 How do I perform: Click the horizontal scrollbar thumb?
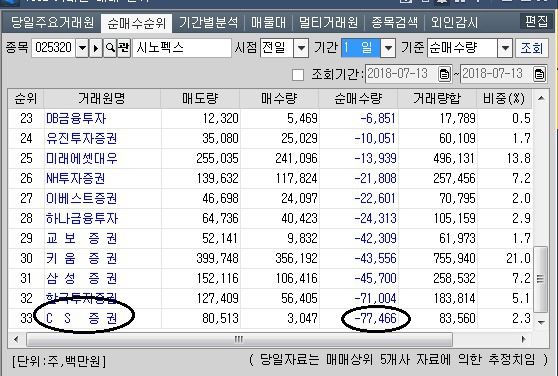[239, 339]
